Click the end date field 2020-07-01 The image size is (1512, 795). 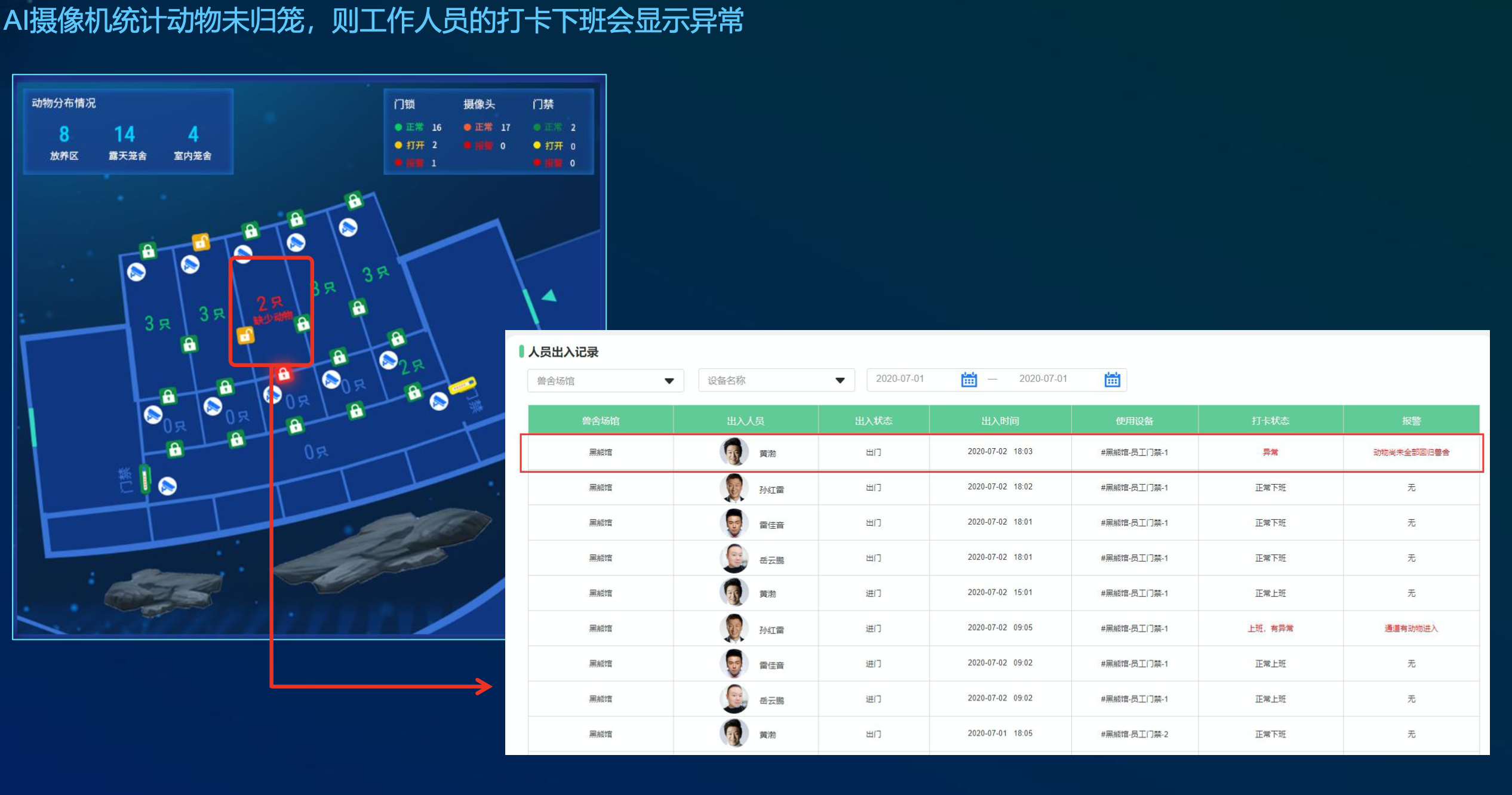pyautogui.click(x=1043, y=378)
